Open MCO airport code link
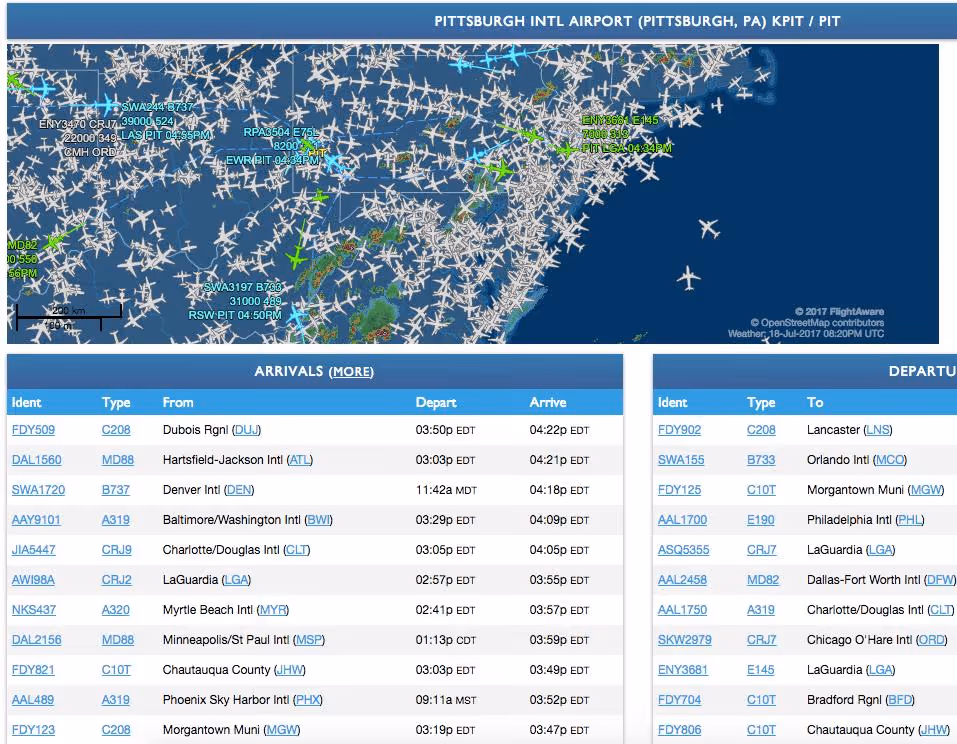The width and height of the screenshot is (957, 744). (890, 460)
